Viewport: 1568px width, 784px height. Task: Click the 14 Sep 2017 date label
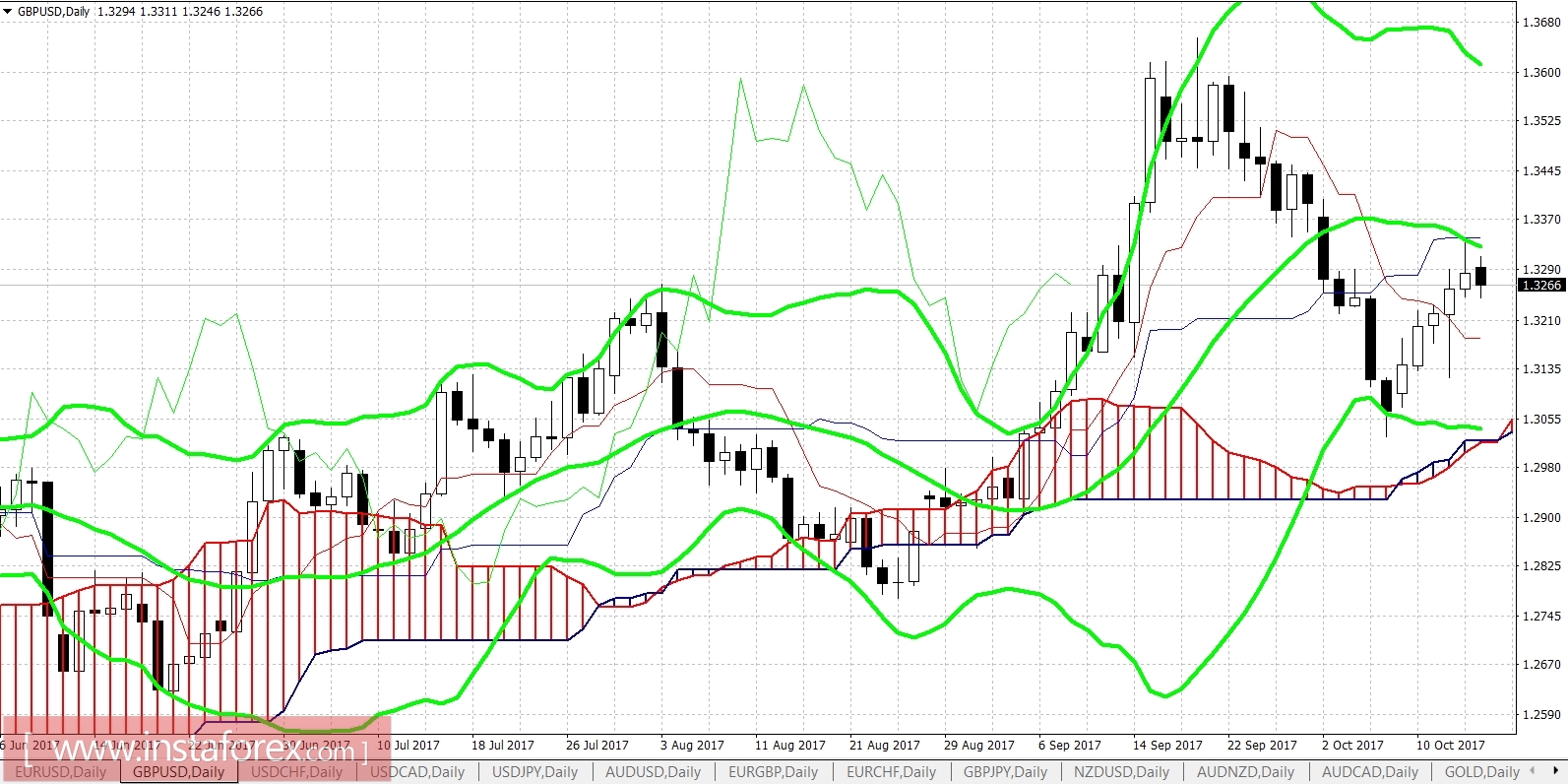pyautogui.click(x=1168, y=746)
